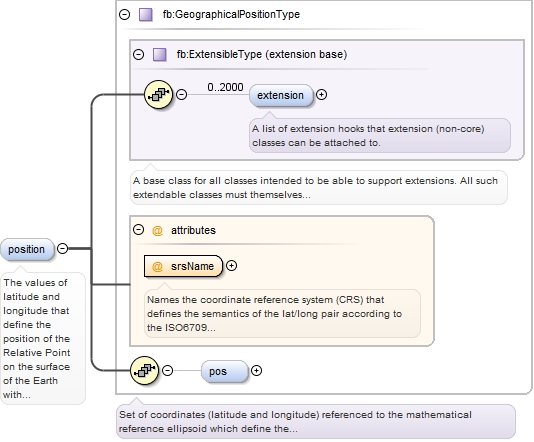Collapse the fb:ExtensibleType extension base box
Screen dimensions: 534x442
pos(138,54)
